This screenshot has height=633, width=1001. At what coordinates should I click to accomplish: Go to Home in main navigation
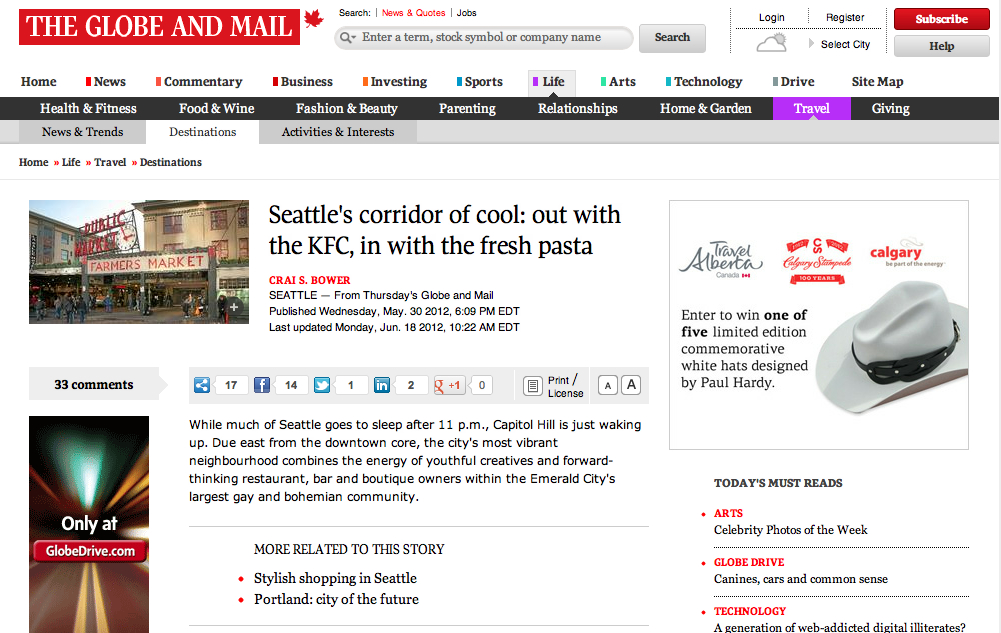tap(38, 82)
